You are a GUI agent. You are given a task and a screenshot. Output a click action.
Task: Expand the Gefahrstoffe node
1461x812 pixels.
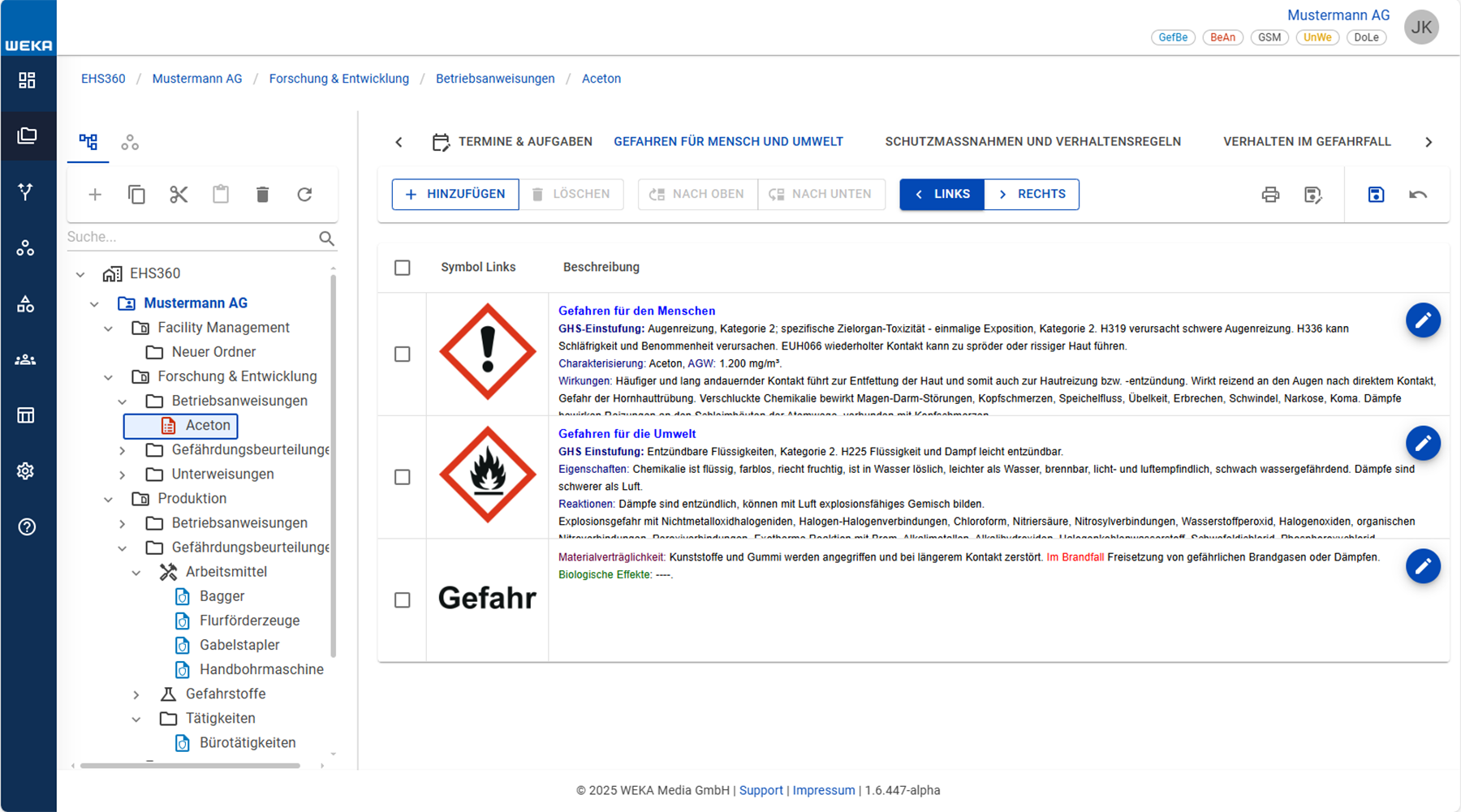[x=136, y=695]
